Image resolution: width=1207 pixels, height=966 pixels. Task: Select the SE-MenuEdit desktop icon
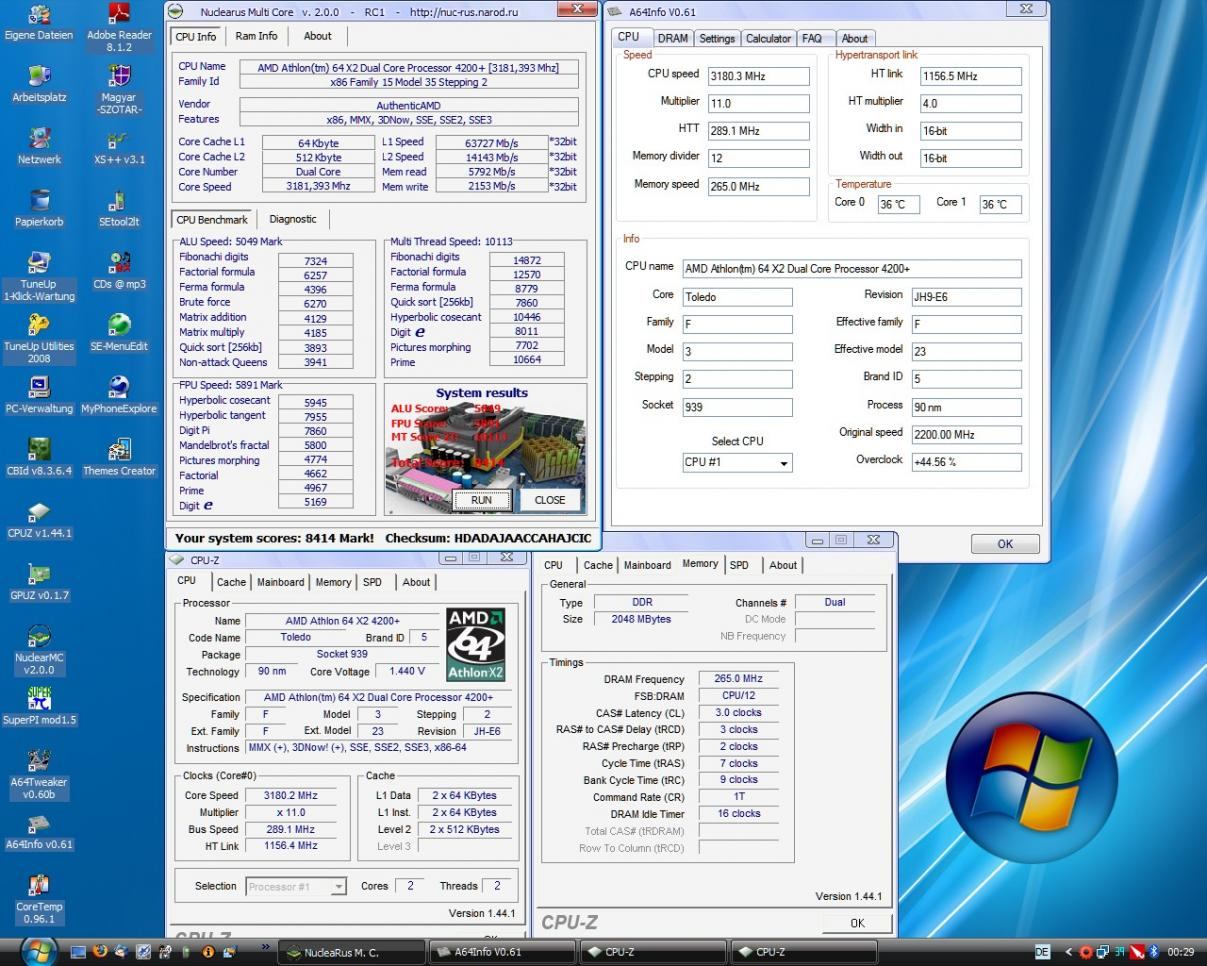coord(119,333)
